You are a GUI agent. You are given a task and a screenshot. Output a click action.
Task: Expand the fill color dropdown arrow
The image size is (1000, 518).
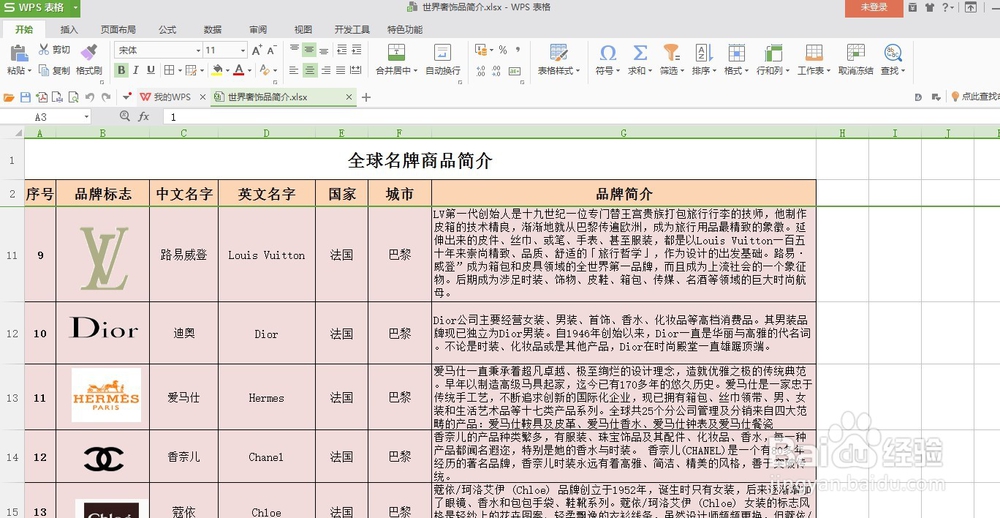tap(227, 70)
